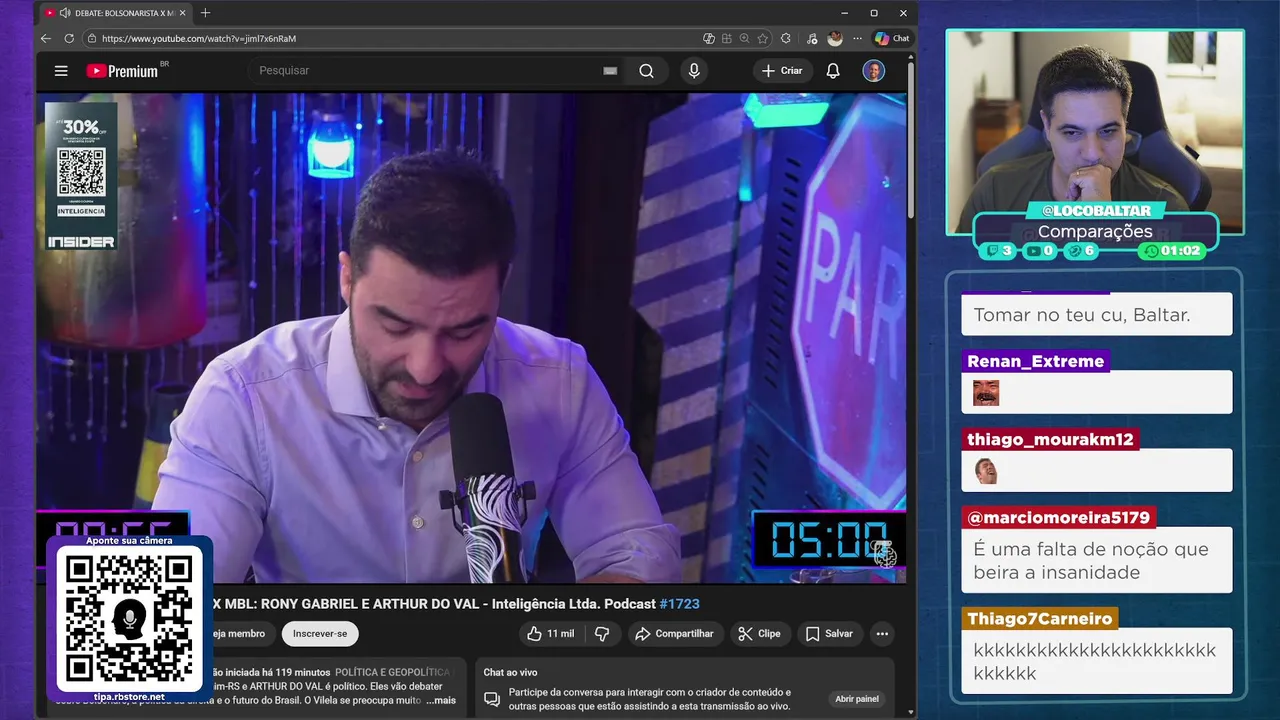Screen dimensions: 1280x720
Task: Go back with browser back arrow
Action: click(x=46, y=38)
